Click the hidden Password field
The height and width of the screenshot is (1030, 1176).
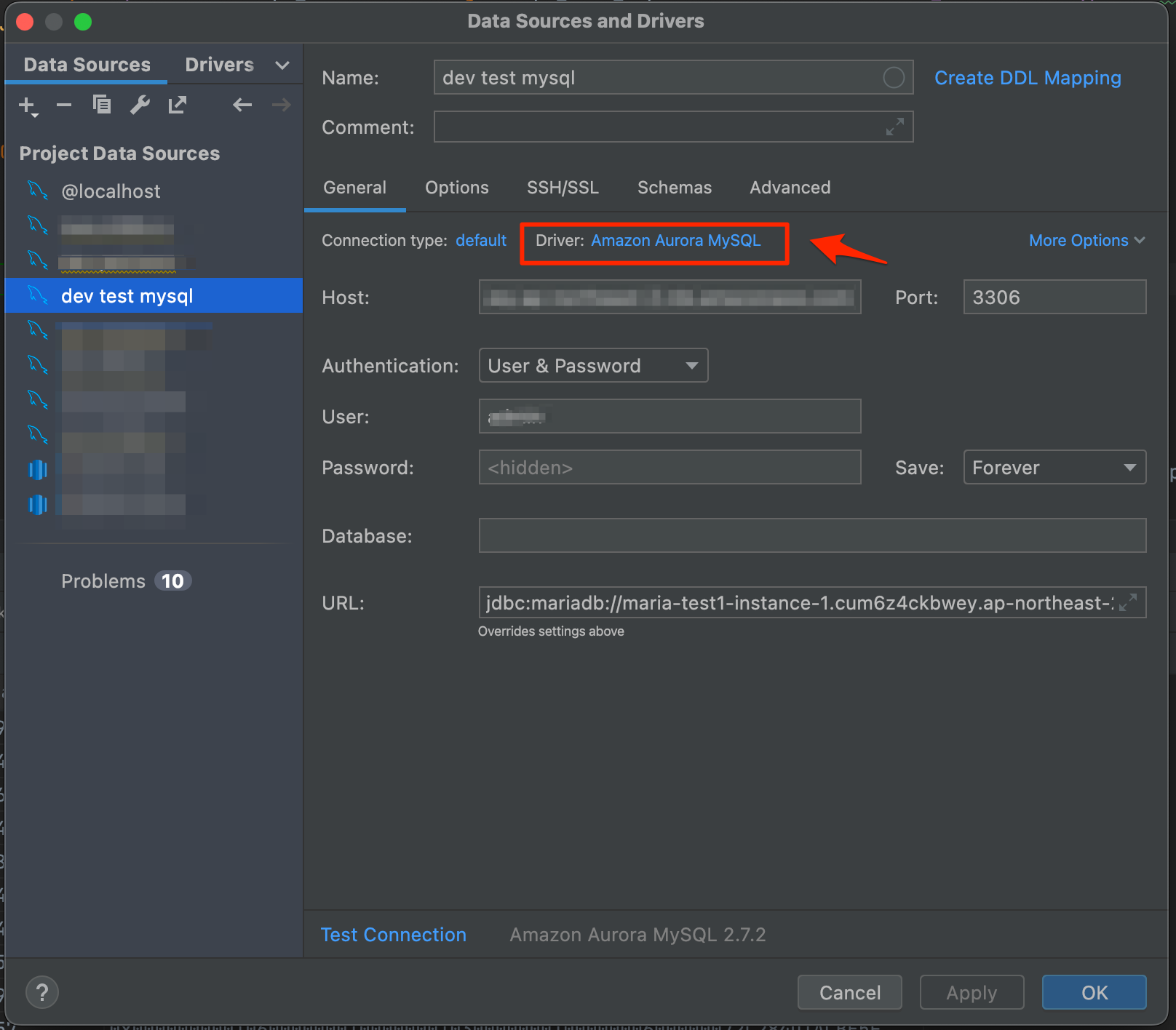pyautogui.click(x=670, y=467)
